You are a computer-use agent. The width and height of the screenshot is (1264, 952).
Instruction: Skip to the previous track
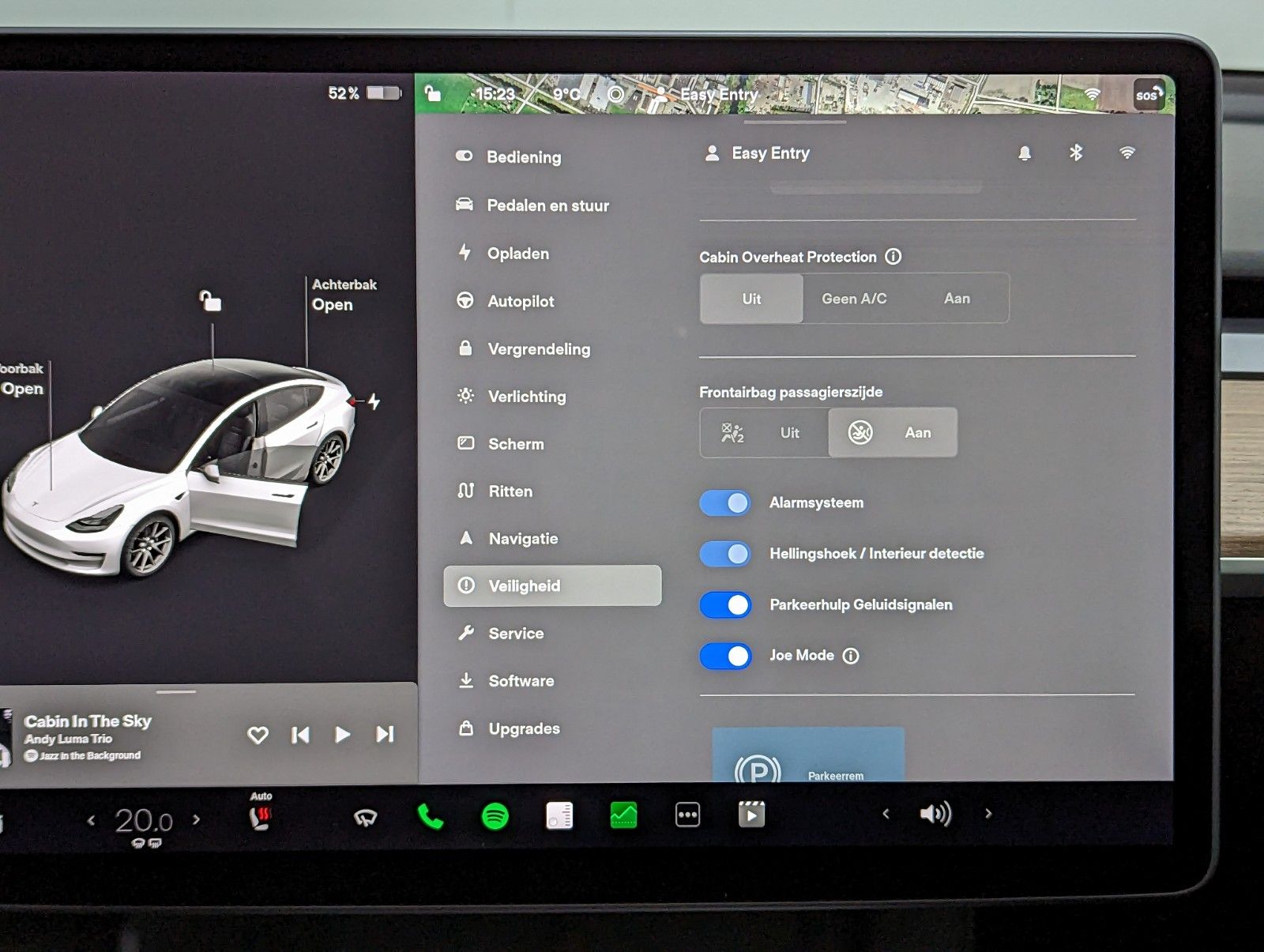coord(300,736)
